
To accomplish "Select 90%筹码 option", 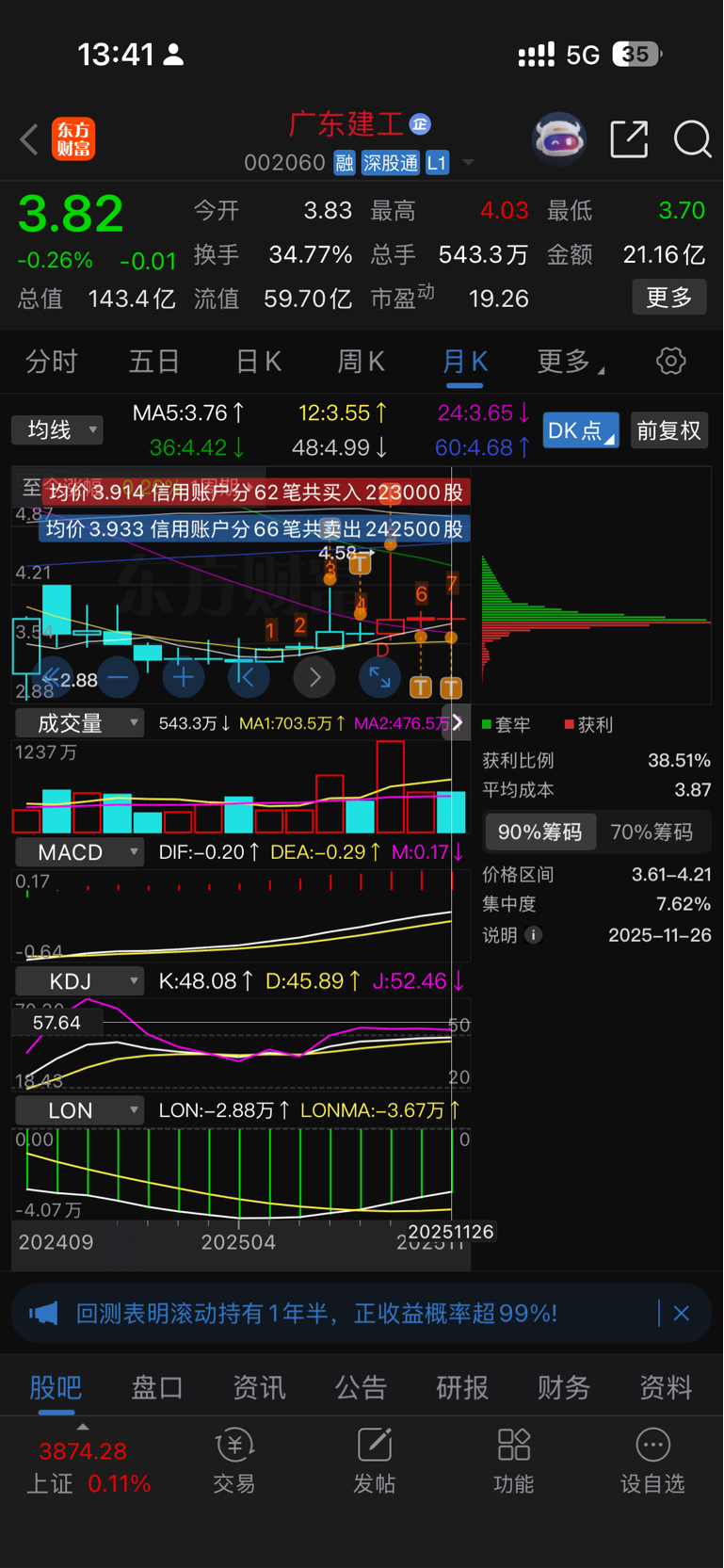I will (x=540, y=832).
